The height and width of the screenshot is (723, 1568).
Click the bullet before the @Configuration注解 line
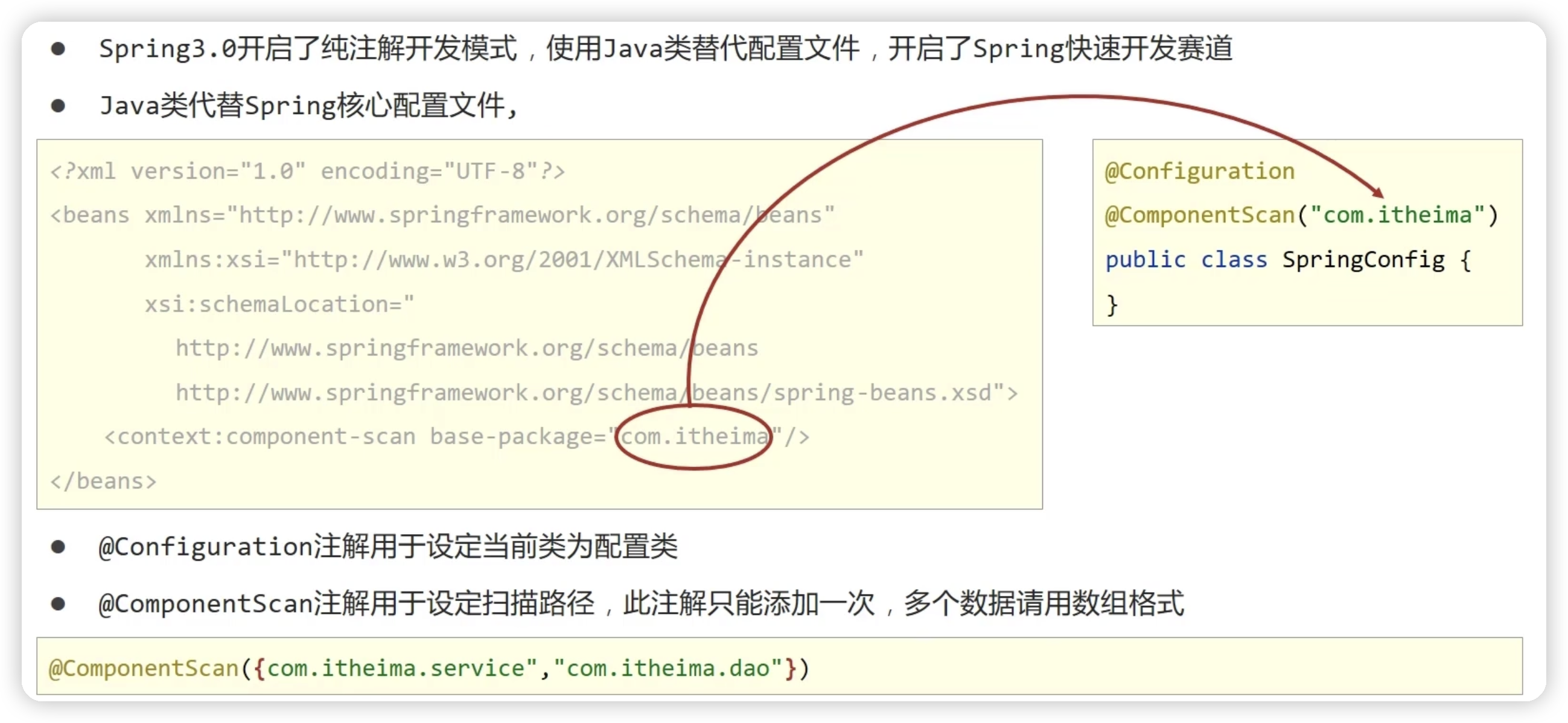[x=58, y=547]
